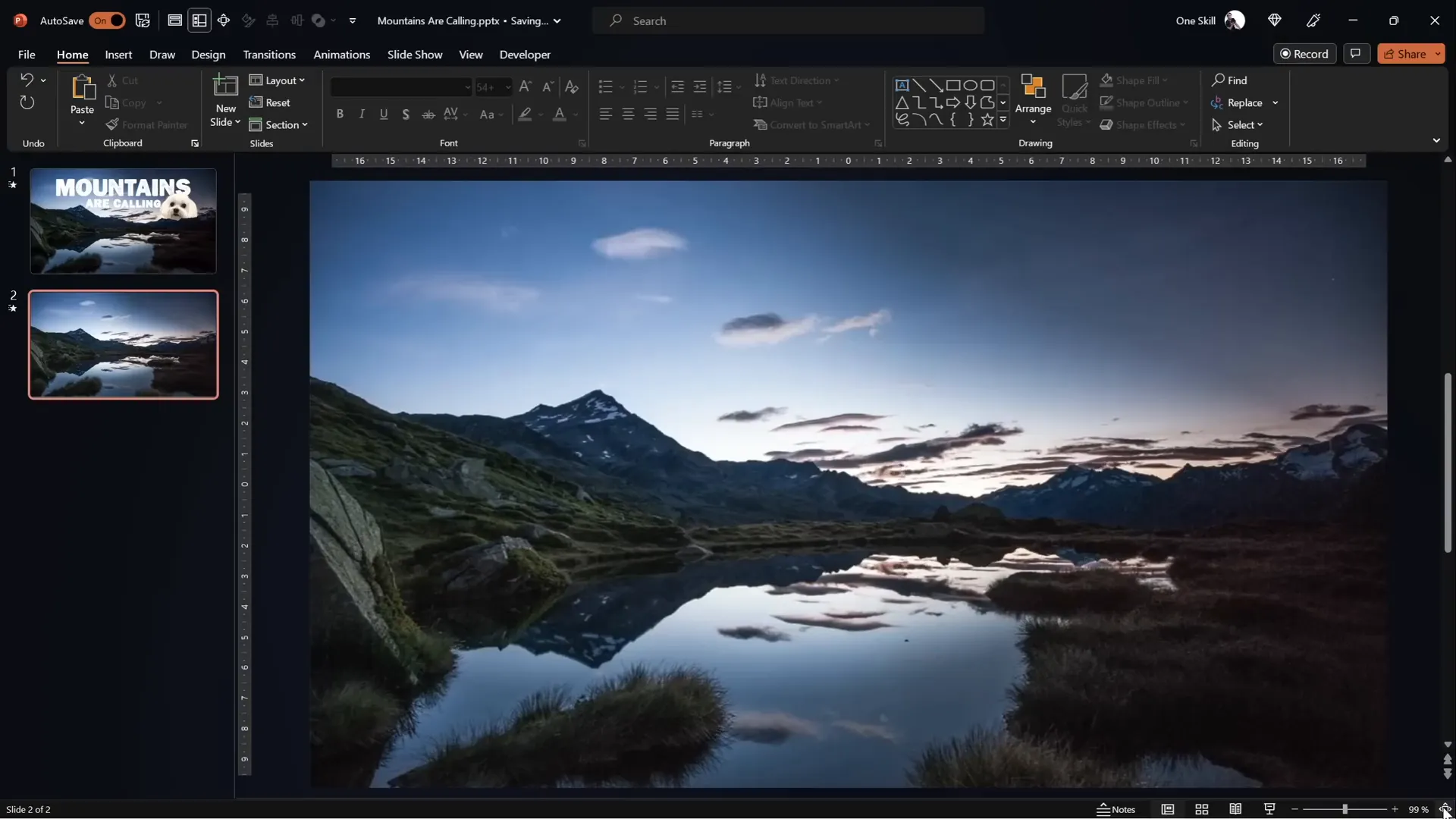Apply italic formatting
This screenshot has width=1456, height=819.
pyautogui.click(x=362, y=114)
